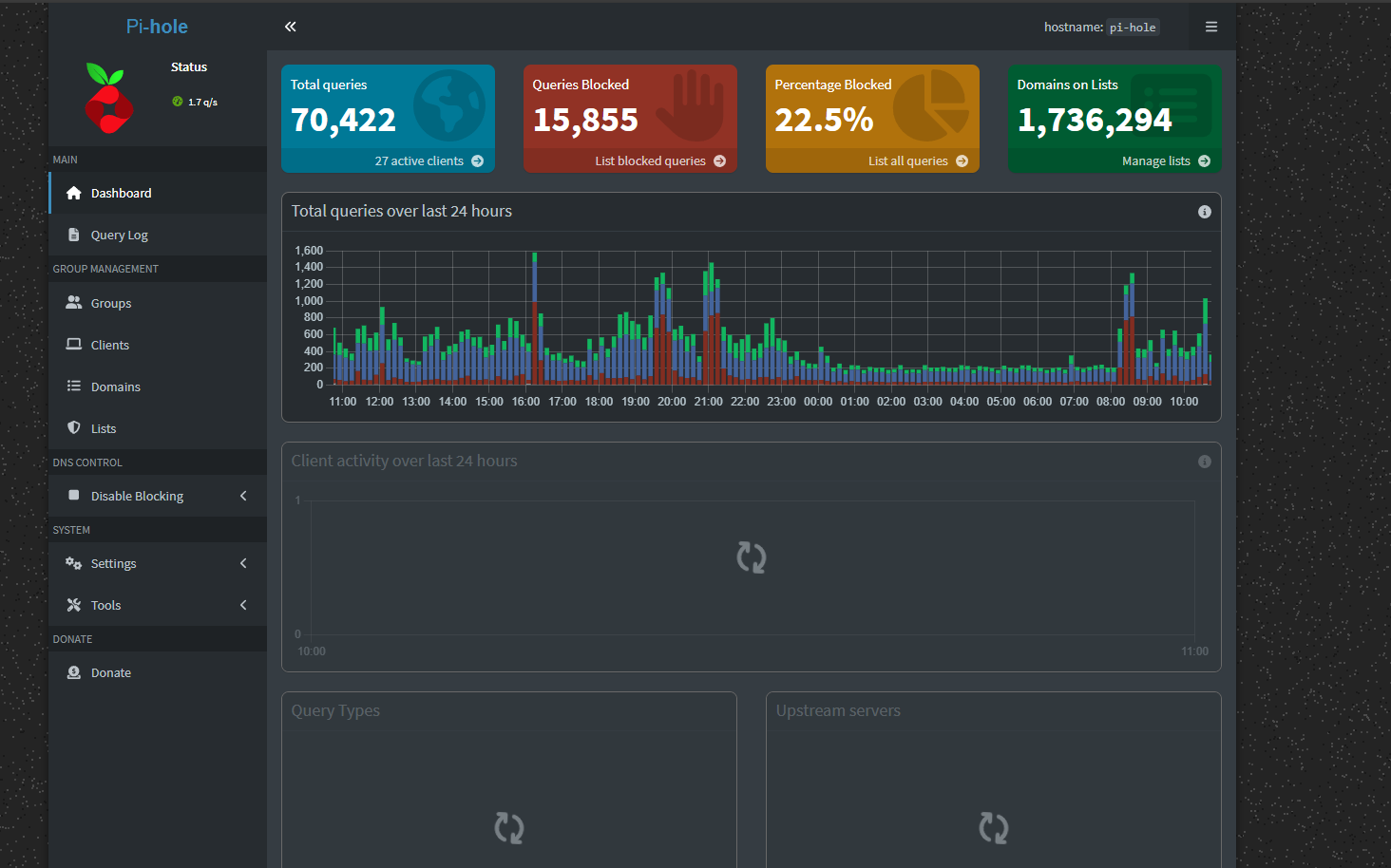The height and width of the screenshot is (868, 1391).
Task: Click the Lists shield icon
Action: point(74,427)
